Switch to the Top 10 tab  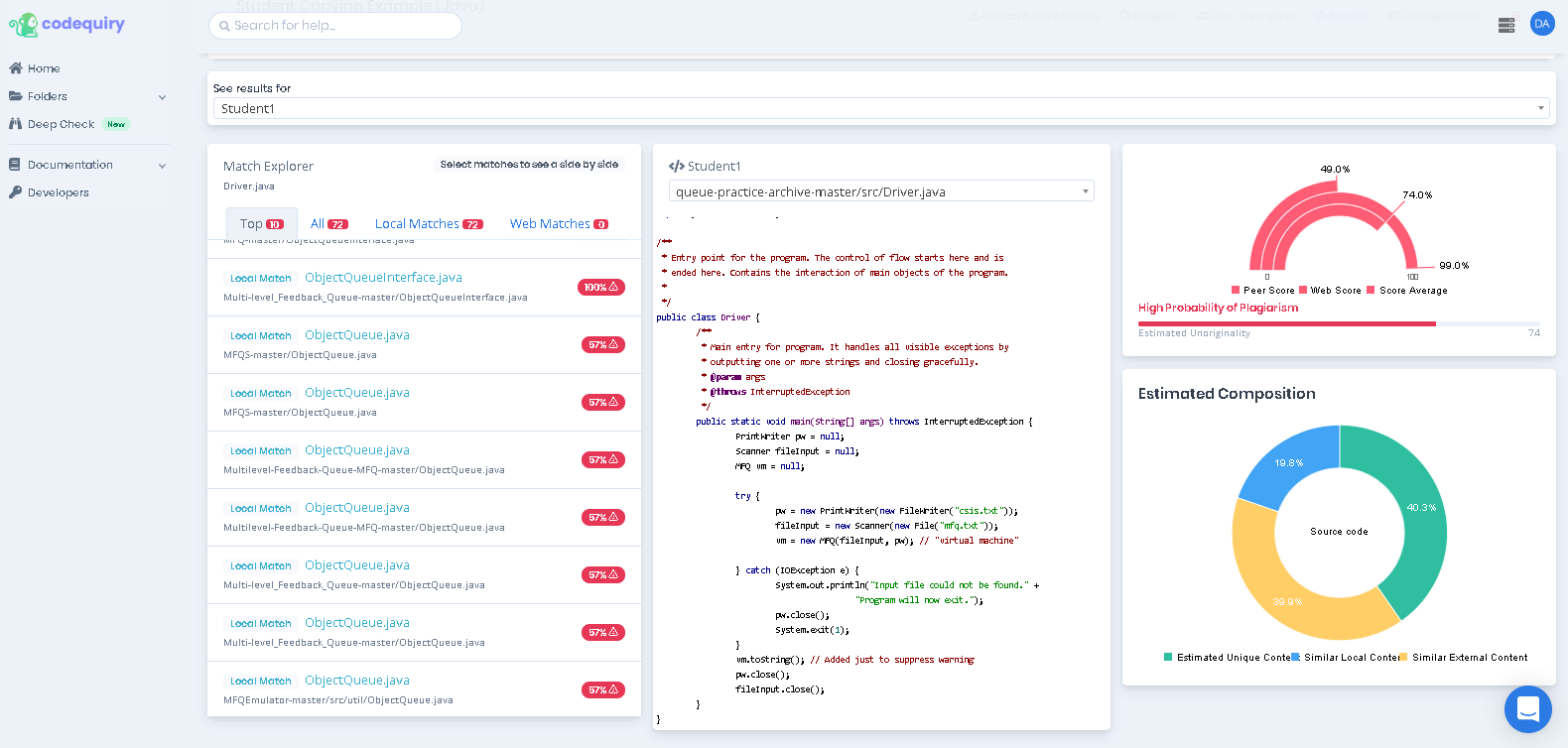pyautogui.click(x=262, y=224)
